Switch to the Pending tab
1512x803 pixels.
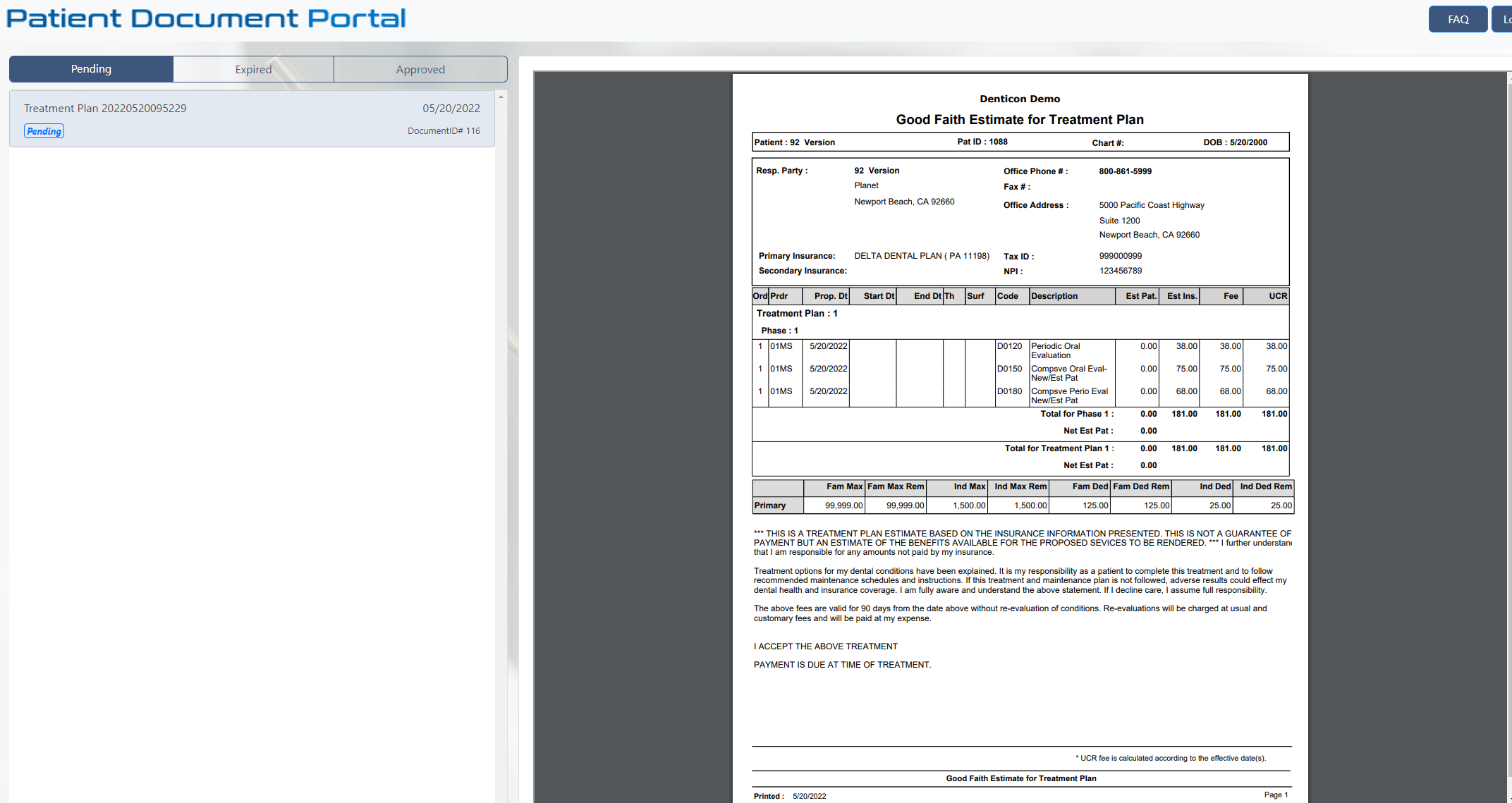[x=91, y=69]
